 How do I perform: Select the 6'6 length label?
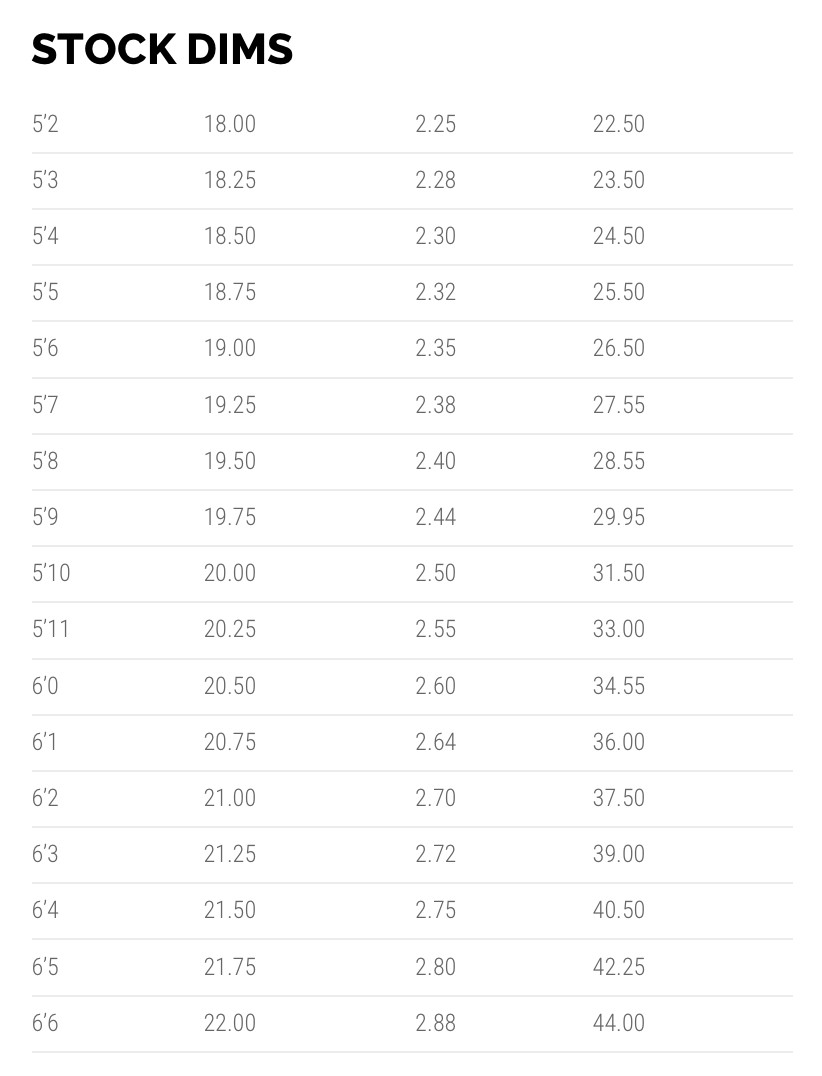point(45,1023)
